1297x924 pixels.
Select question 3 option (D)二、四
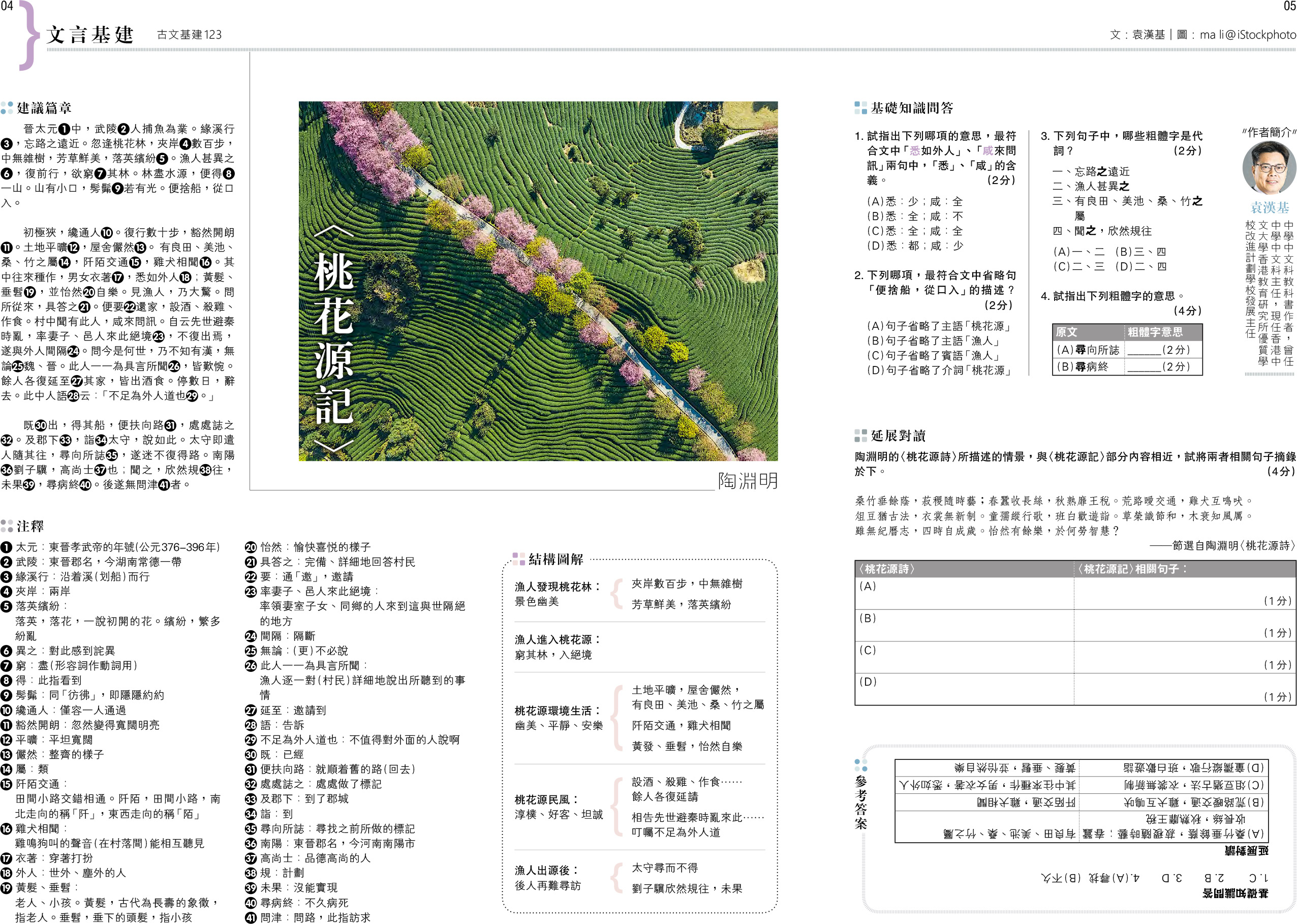coord(1140,266)
